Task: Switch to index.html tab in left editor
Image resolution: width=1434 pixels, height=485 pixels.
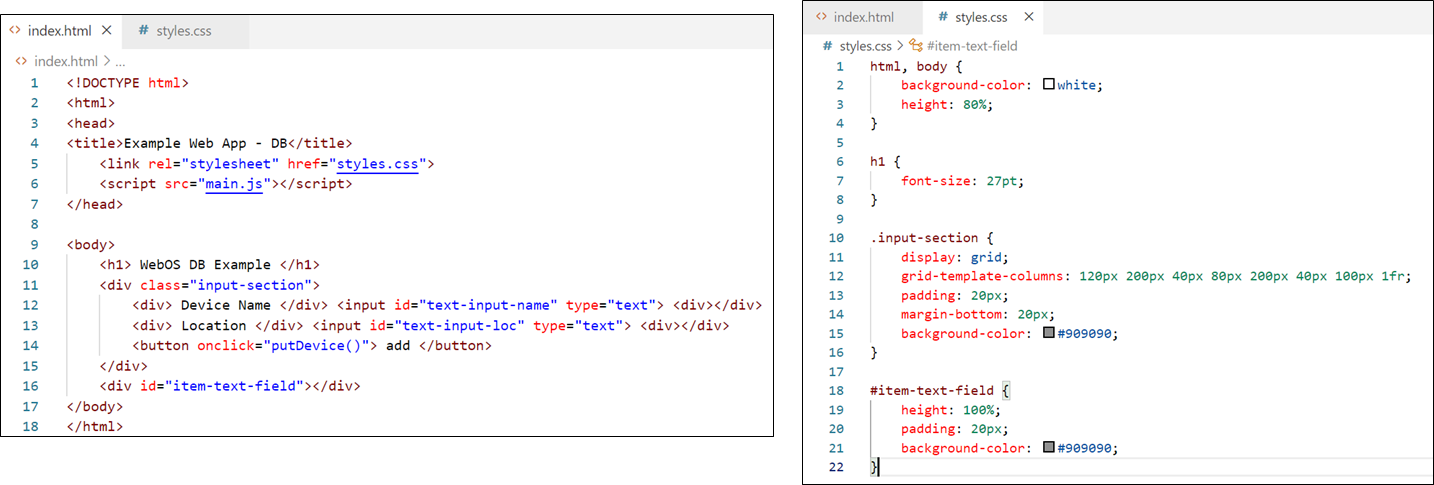Action: 61,30
